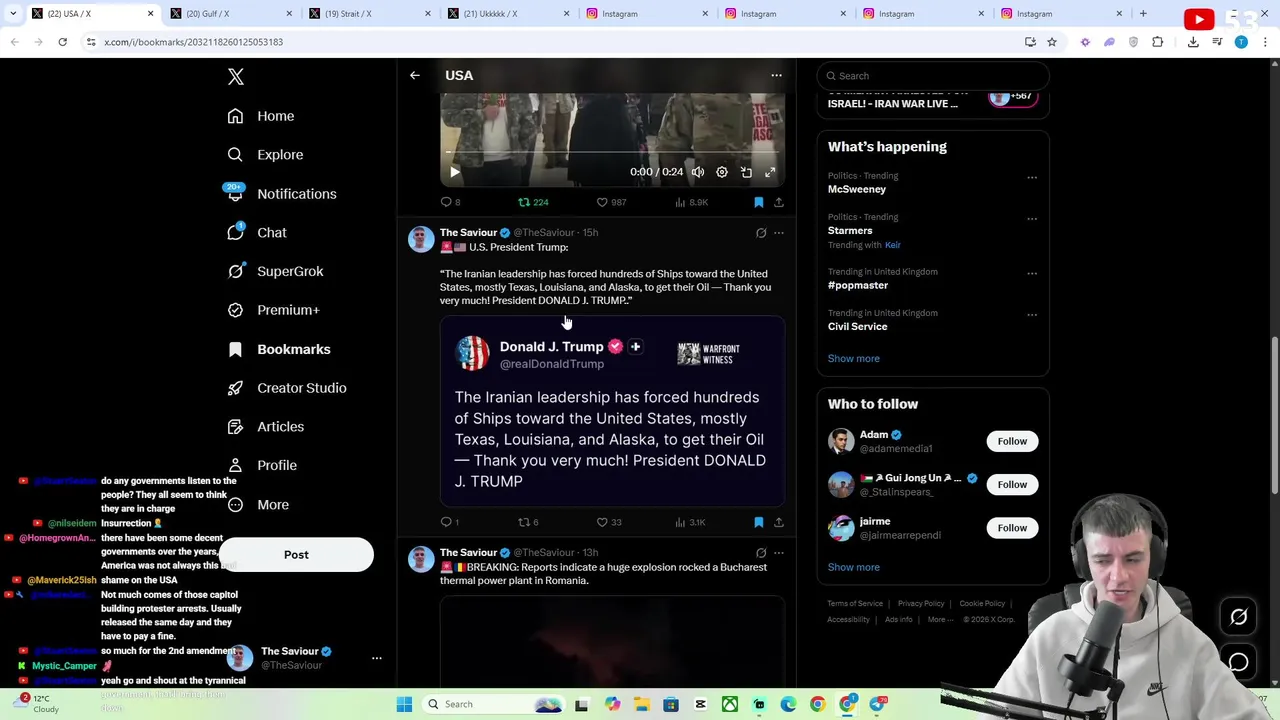Viewport: 1280px width, 720px height.
Task: Open Profile in sidebar
Action: click(x=261, y=465)
